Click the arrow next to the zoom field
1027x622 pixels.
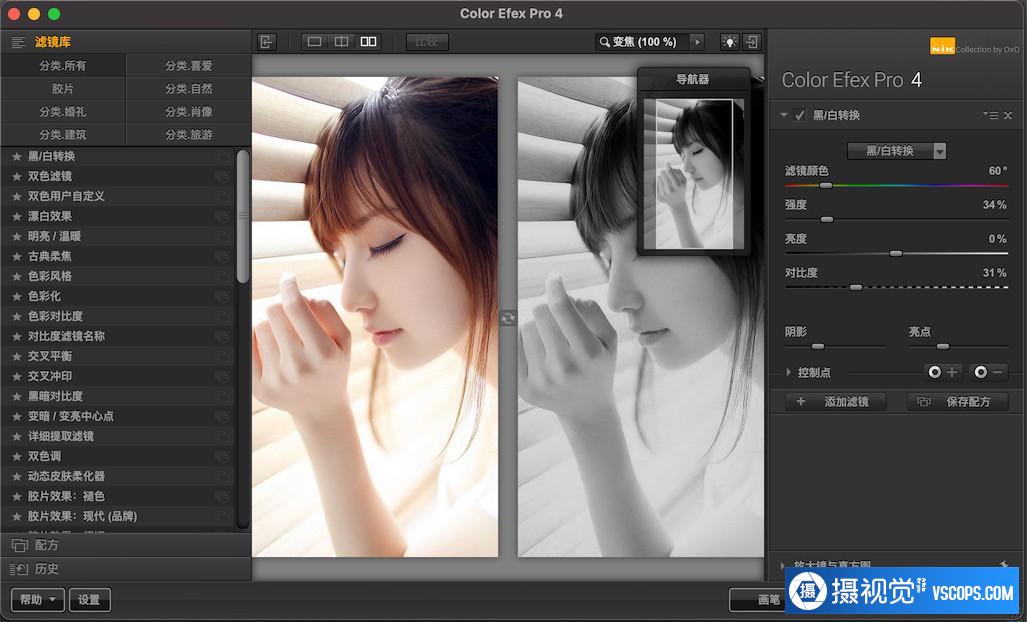tap(697, 42)
